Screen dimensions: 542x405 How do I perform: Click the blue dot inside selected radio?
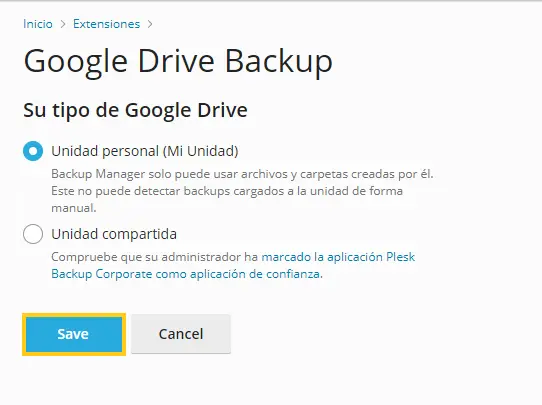[x=33, y=151]
